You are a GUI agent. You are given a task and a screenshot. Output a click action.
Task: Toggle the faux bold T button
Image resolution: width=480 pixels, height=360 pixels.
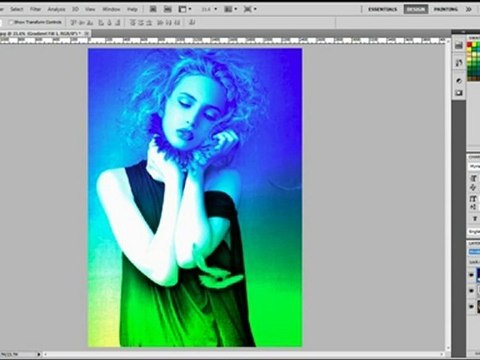(475, 219)
